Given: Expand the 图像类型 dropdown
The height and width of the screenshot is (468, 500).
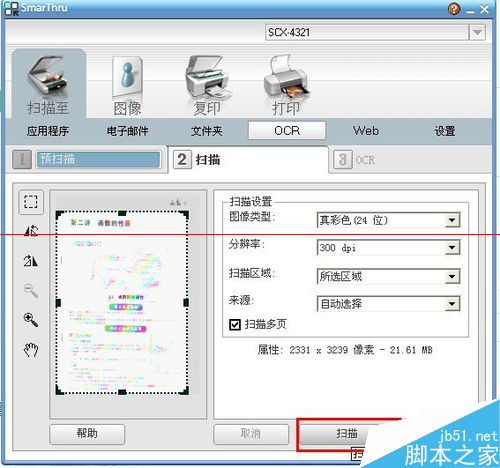Looking at the screenshot, I should pyautogui.click(x=452, y=220).
